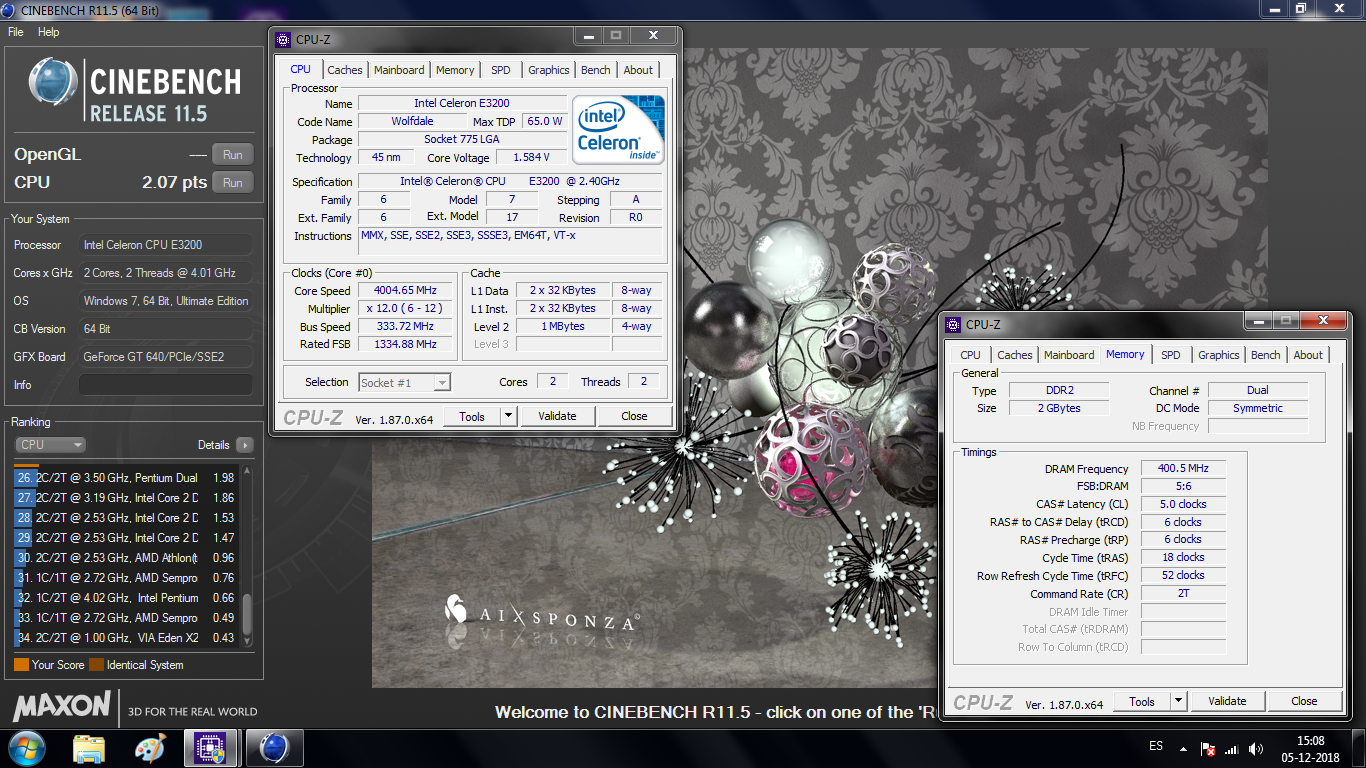The width and height of the screenshot is (1366, 768).
Task: Click GFX Board field GeForce GT 640
Action: 166,357
